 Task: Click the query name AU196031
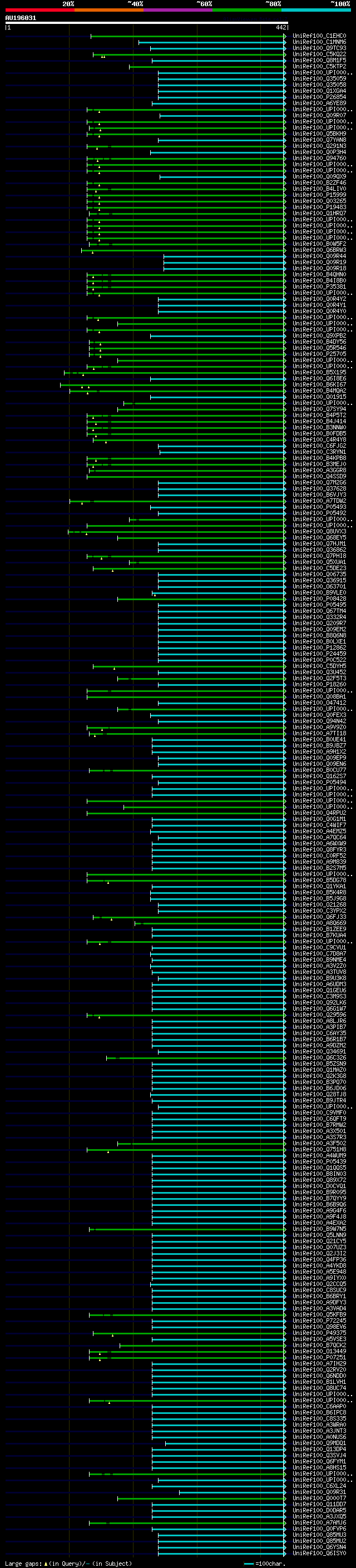coord(21,18)
